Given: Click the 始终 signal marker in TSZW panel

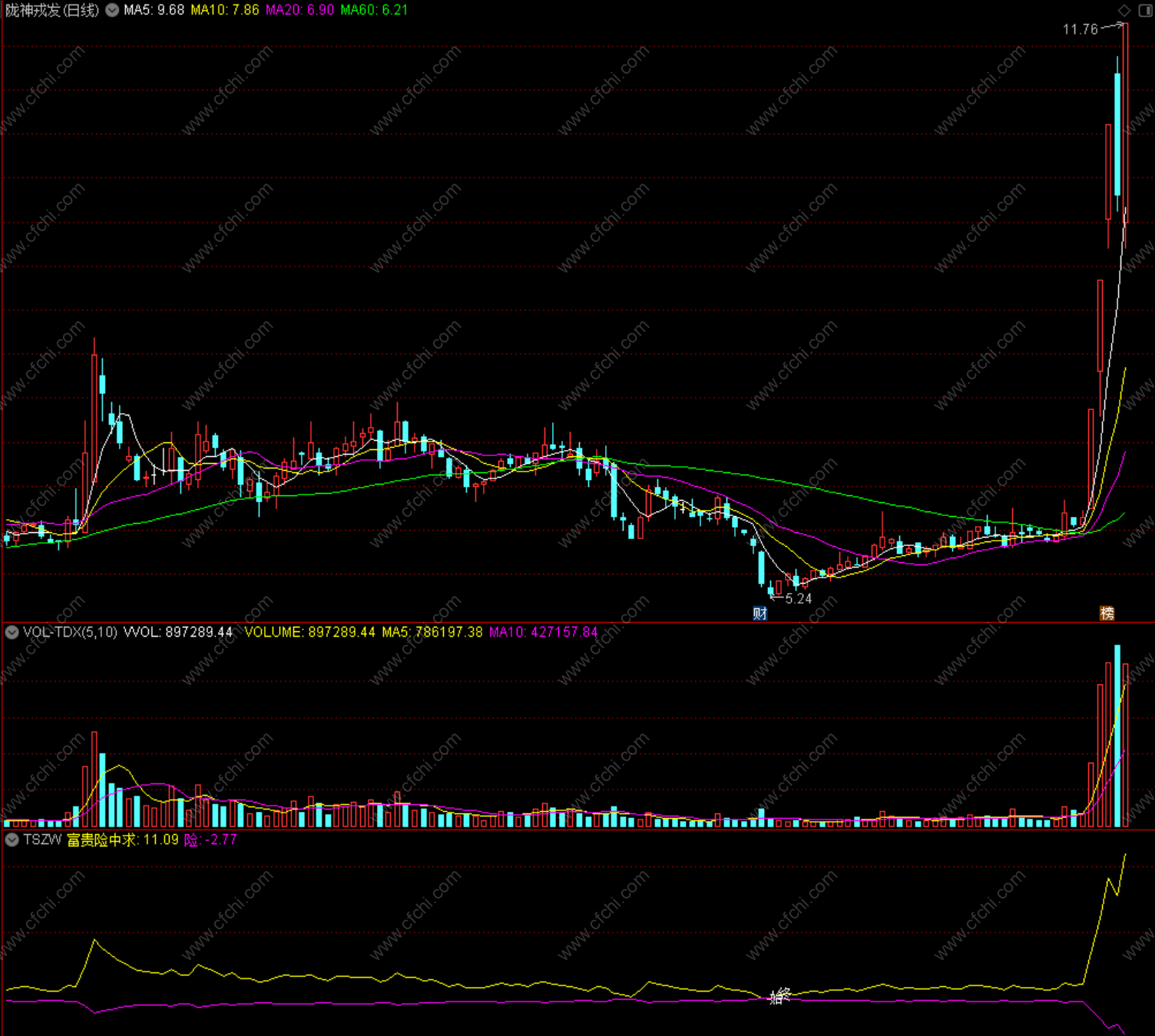Looking at the screenshot, I should coord(779,997).
